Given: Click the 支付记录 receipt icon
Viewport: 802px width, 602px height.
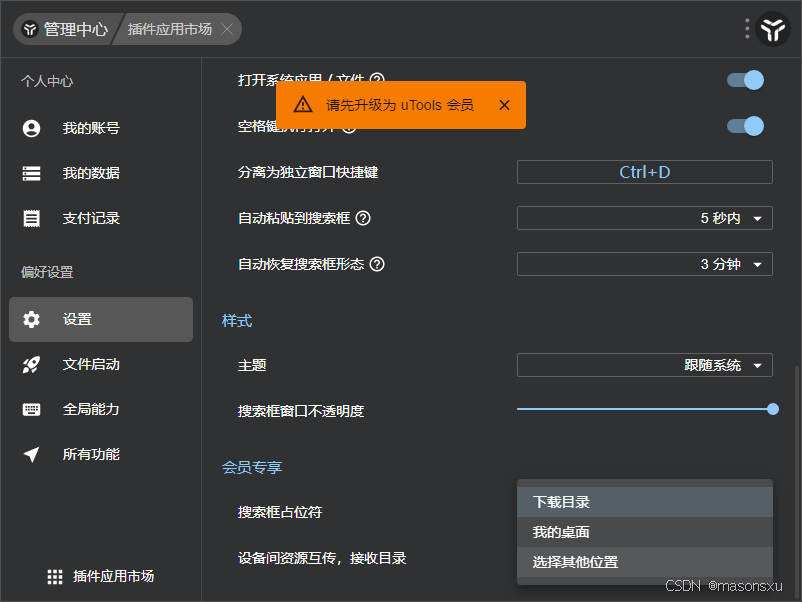Looking at the screenshot, I should tap(31, 218).
